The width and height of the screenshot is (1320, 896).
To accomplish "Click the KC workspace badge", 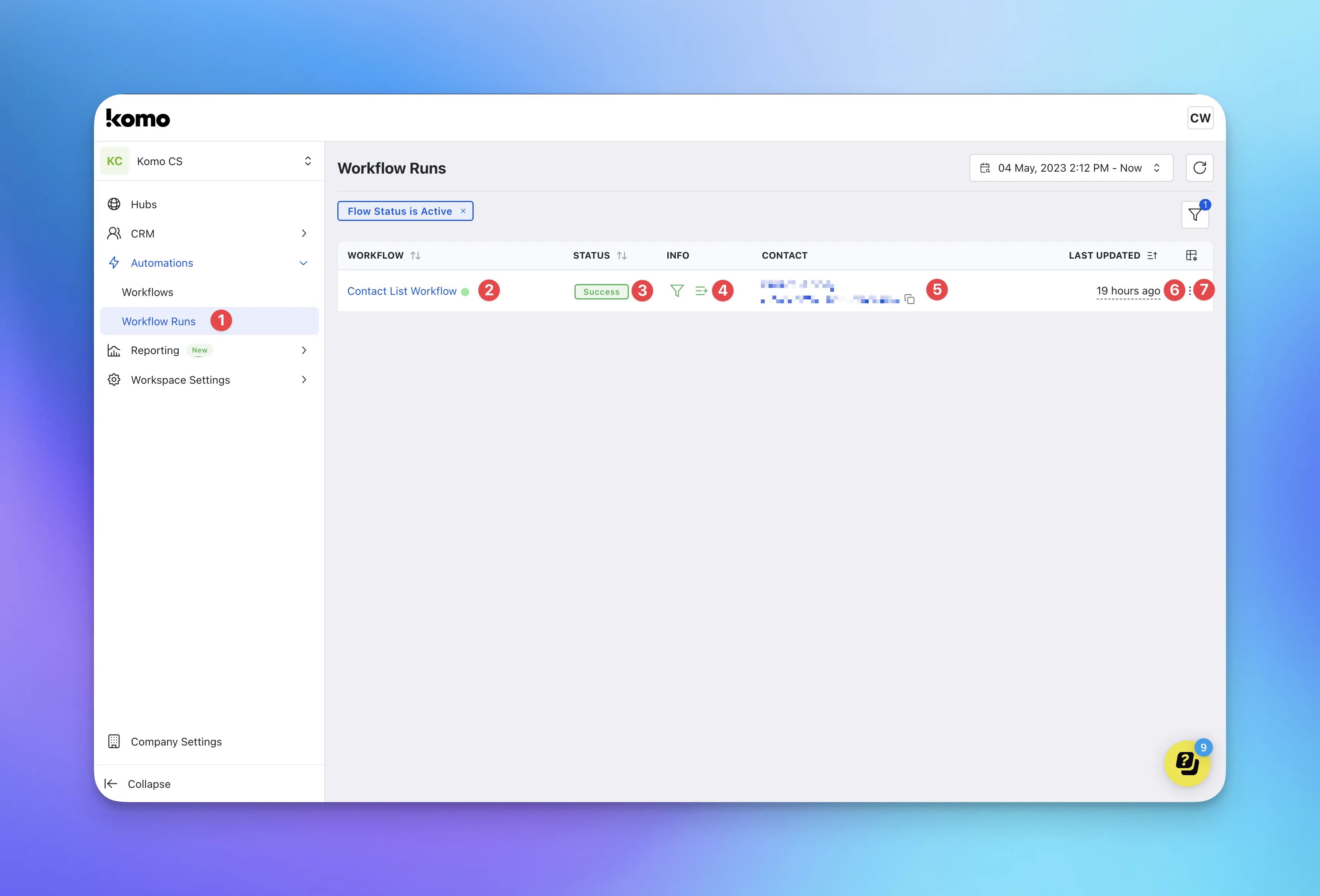I will click(115, 161).
